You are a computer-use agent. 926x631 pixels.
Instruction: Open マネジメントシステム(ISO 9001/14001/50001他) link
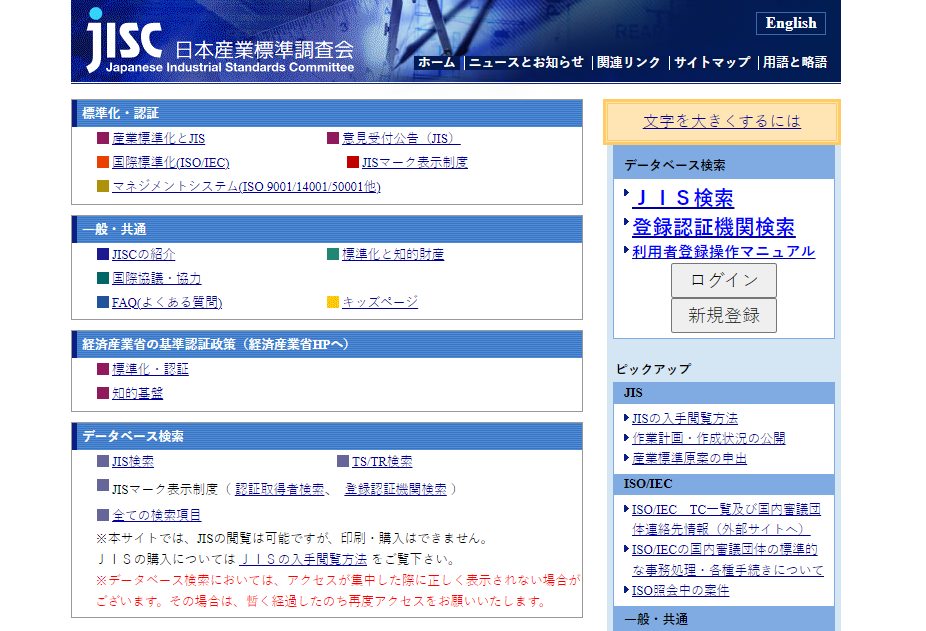(x=246, y=187)
